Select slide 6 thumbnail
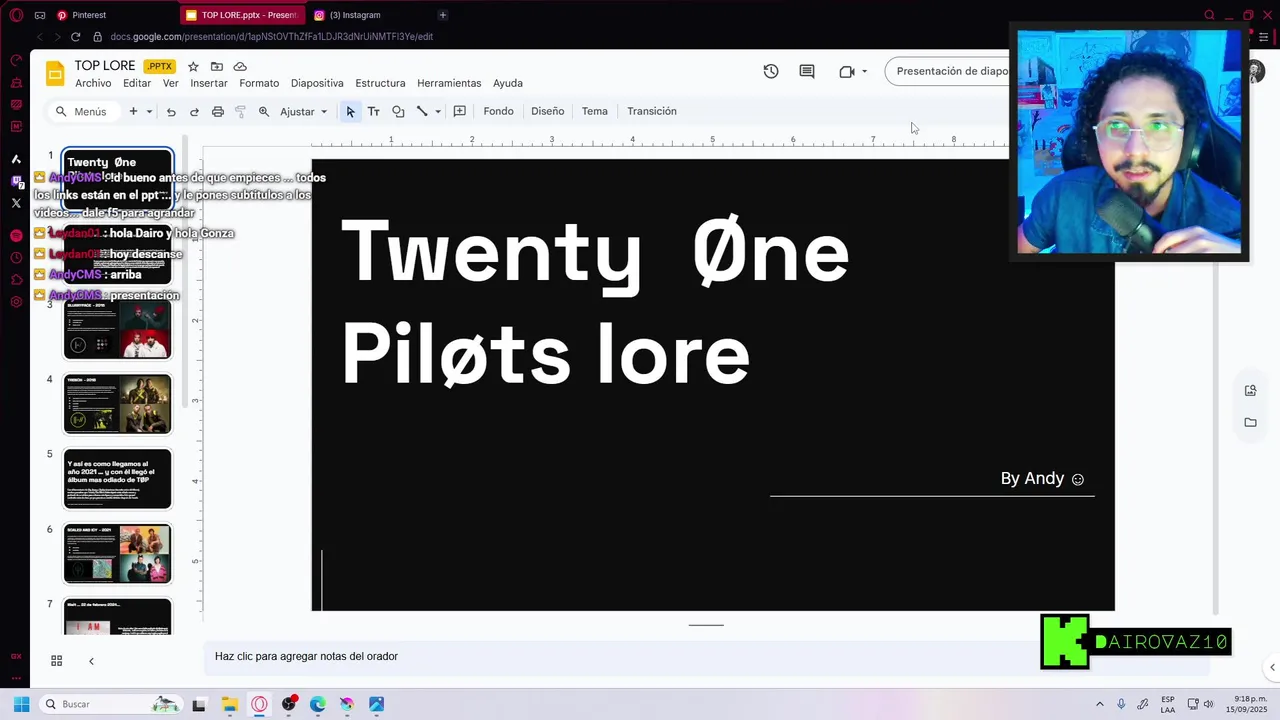 point(118,554)
